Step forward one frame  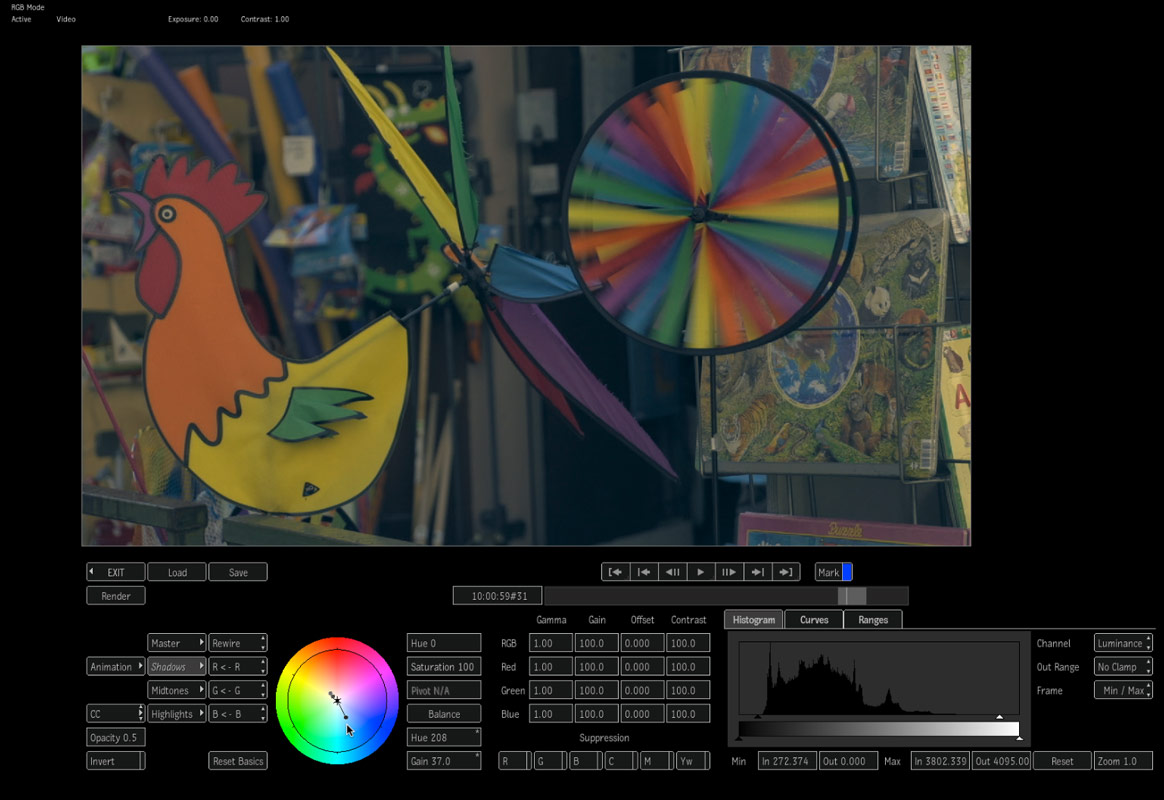[729, 572]
